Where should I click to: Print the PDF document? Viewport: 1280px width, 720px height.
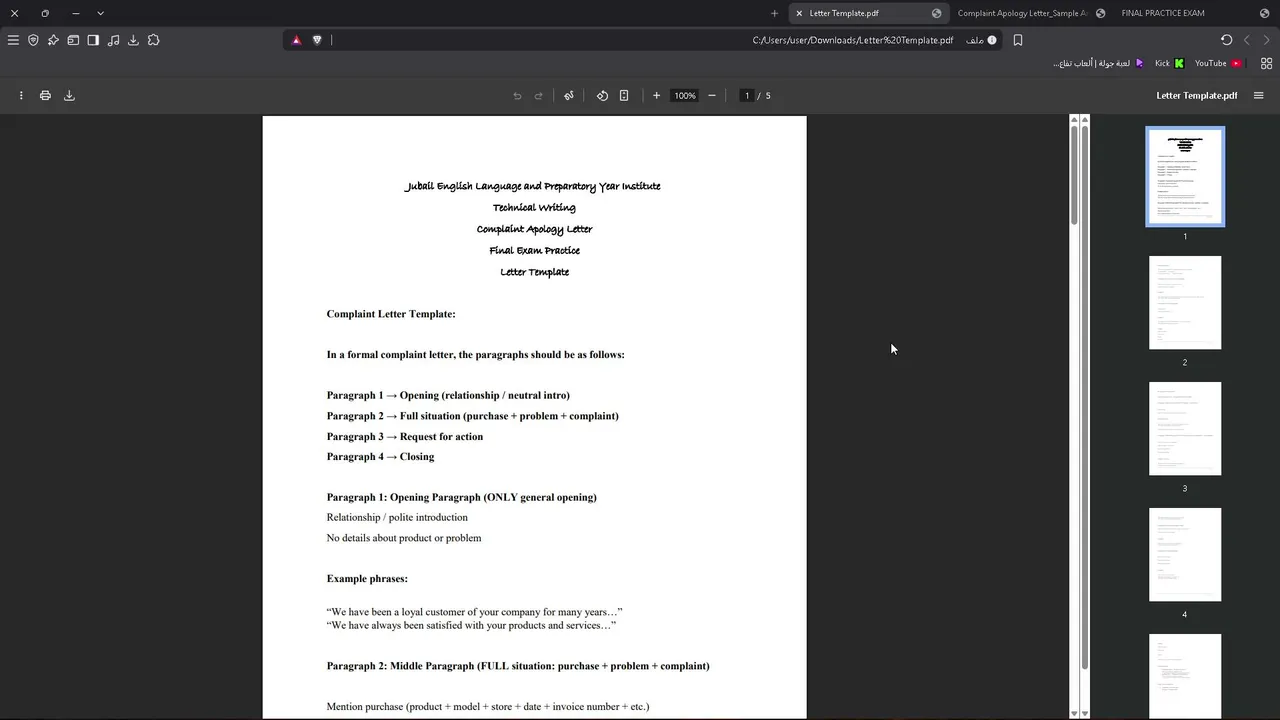pyautogui.click(x=45, y=96)
